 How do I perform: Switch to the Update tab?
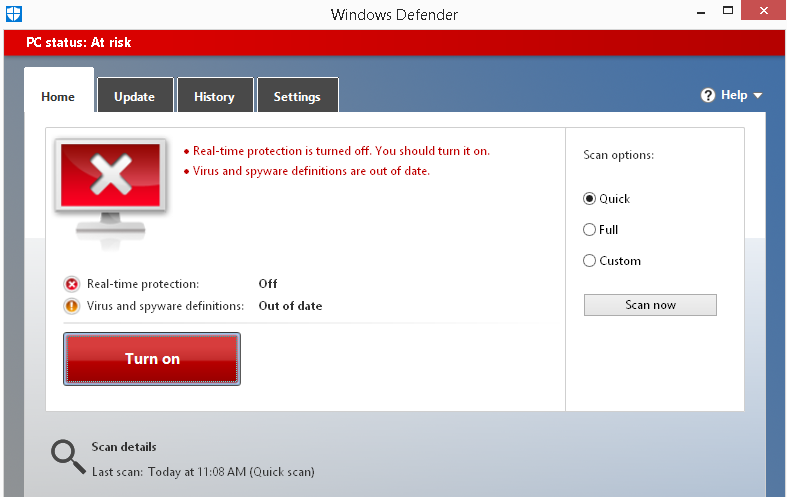pos(134,97)
